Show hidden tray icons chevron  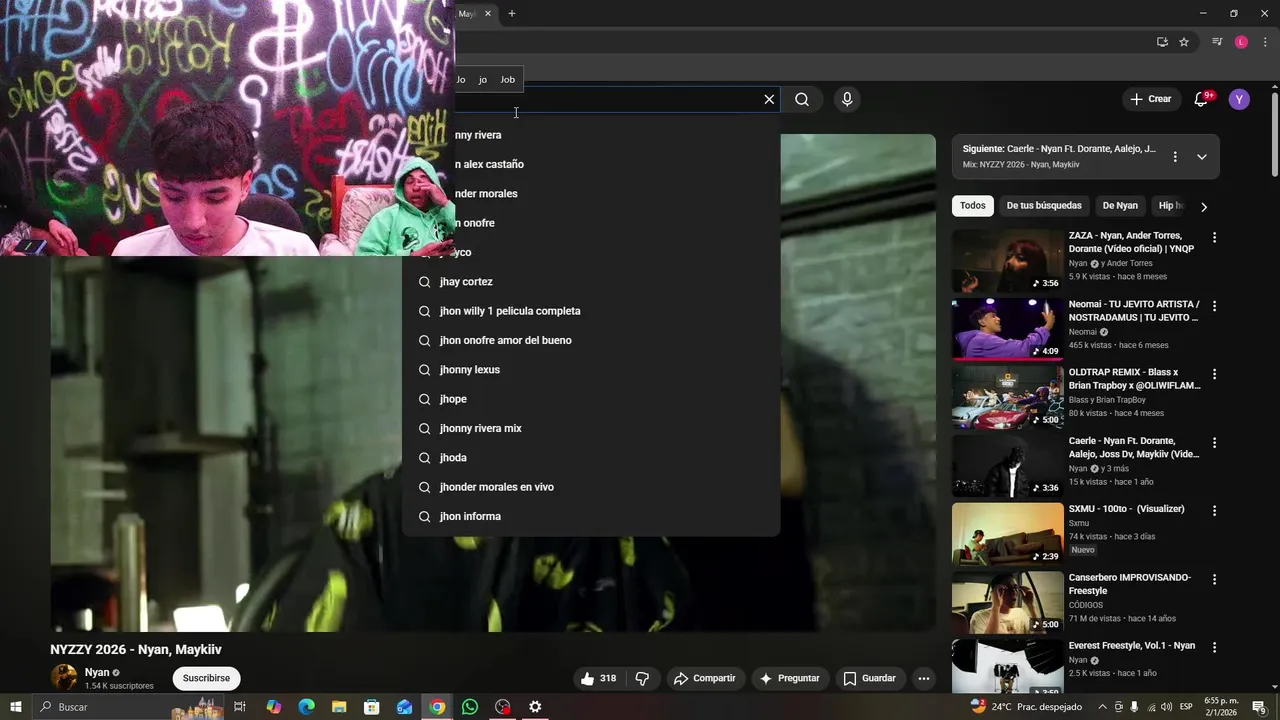[1103, 707]
